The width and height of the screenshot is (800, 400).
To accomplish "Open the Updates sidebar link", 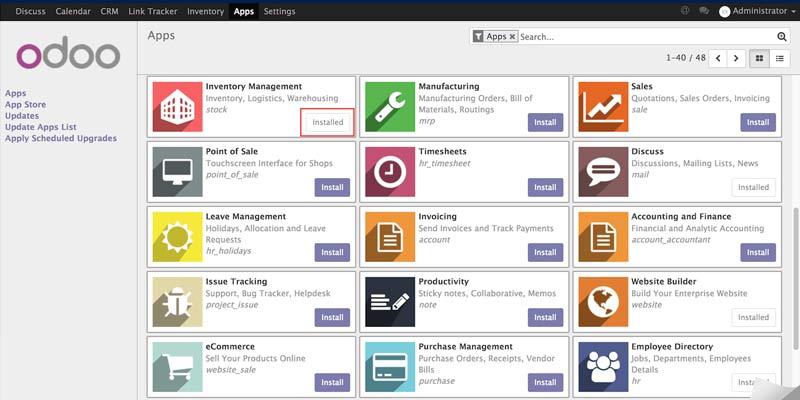I will 22,116.
